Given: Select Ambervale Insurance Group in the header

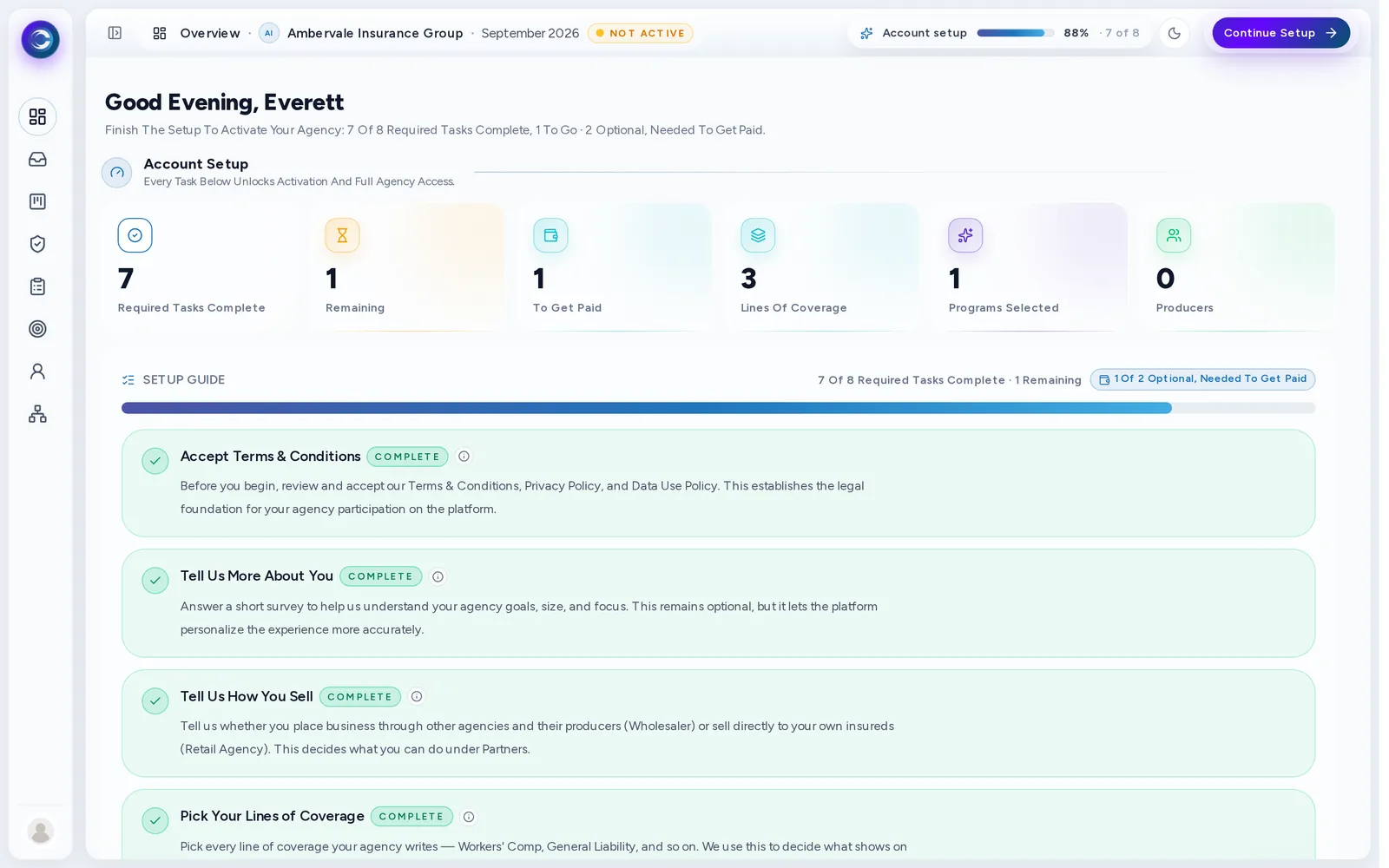Looking at the screenshot, I should tap(361, 33).
